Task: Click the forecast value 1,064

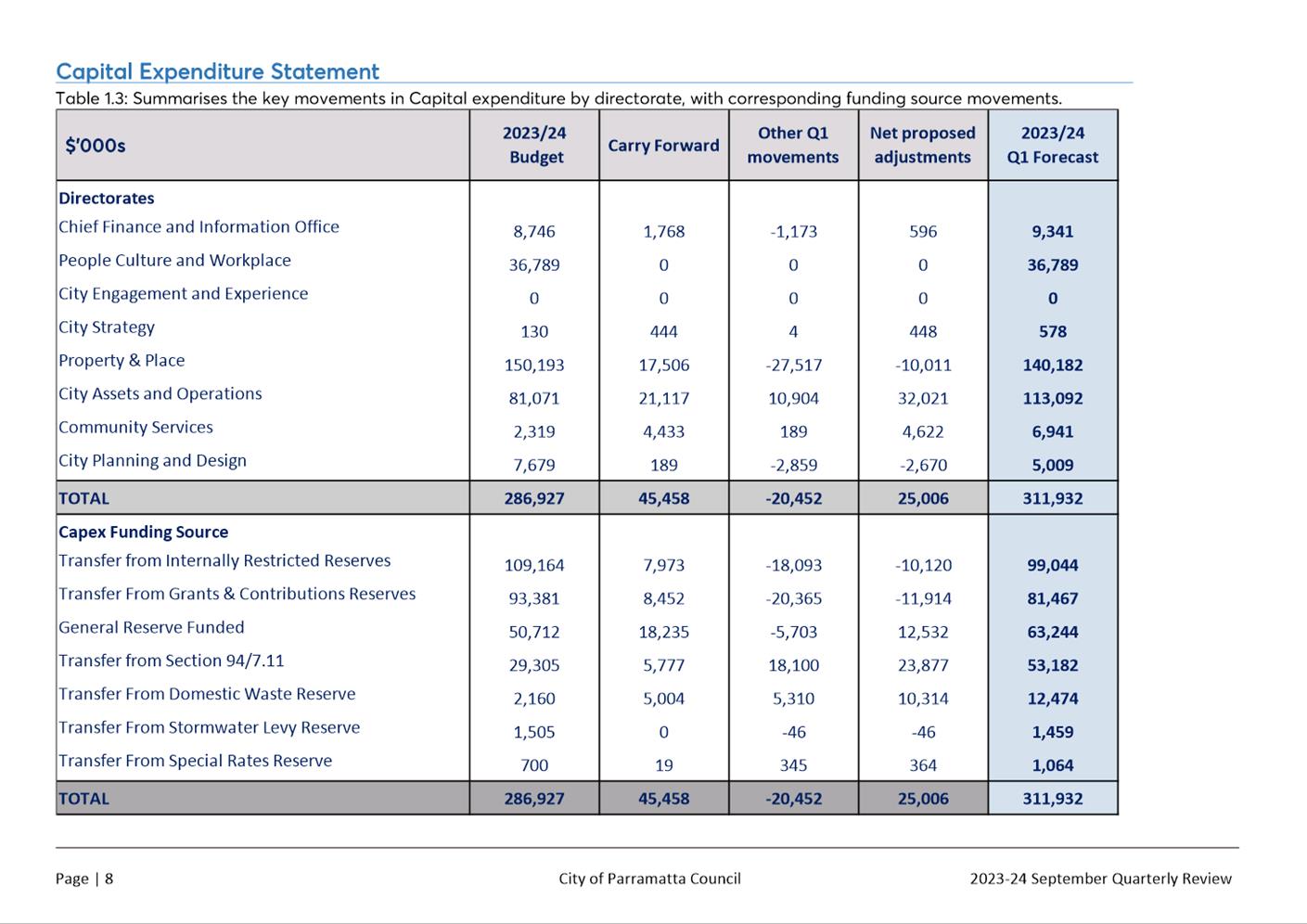Action: (x=1053, y=766)
